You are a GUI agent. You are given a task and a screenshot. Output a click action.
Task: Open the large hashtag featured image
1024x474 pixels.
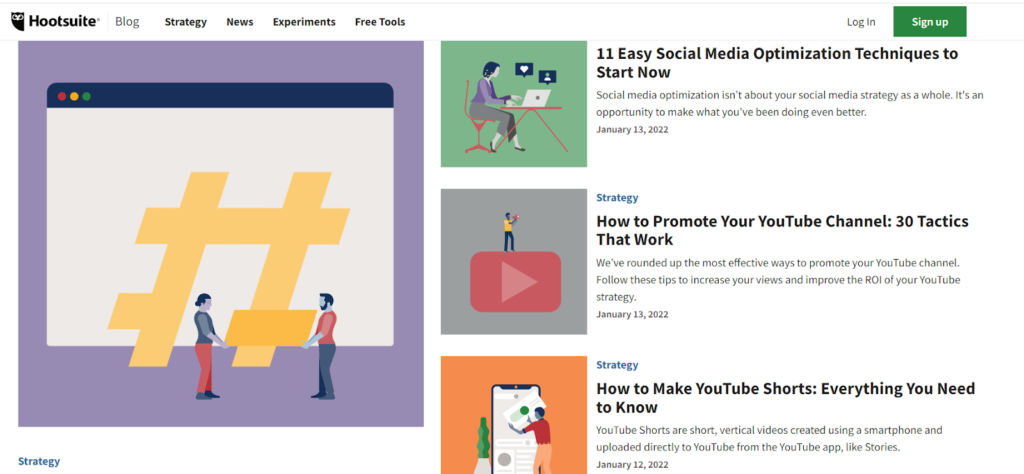[x=221, y=234]
